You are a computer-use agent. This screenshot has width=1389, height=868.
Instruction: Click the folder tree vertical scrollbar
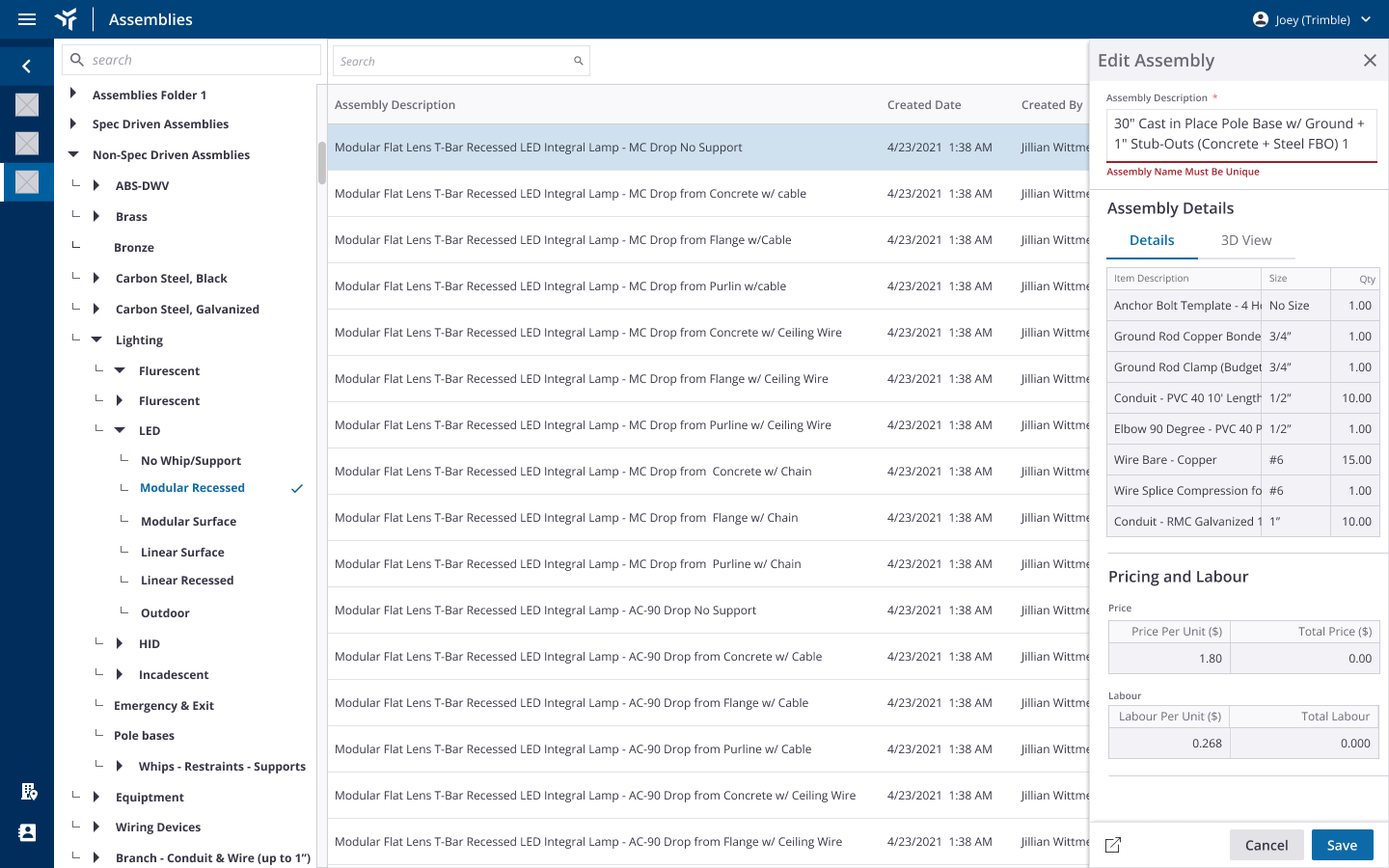[322, 162]
